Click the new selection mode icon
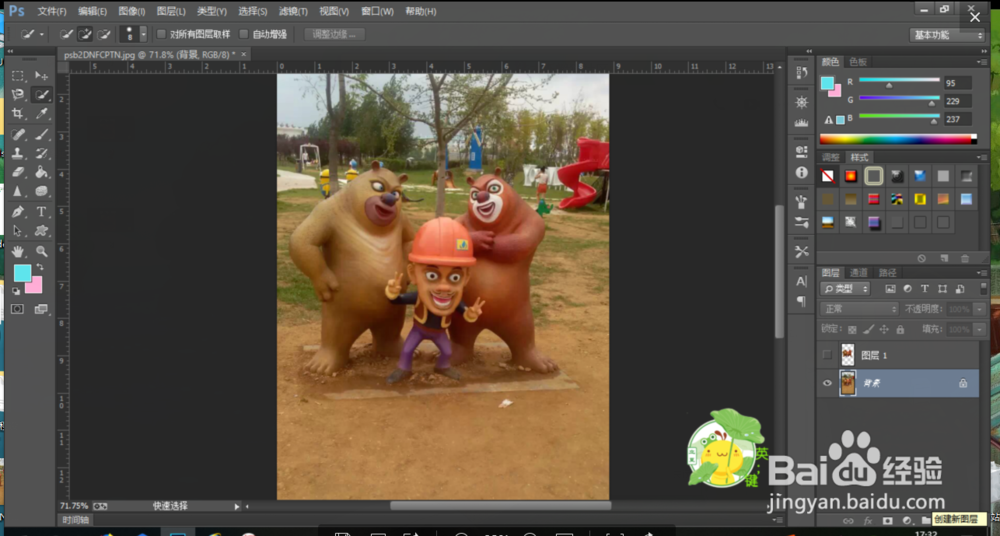 pyautogui.click(x=66, y=34)
